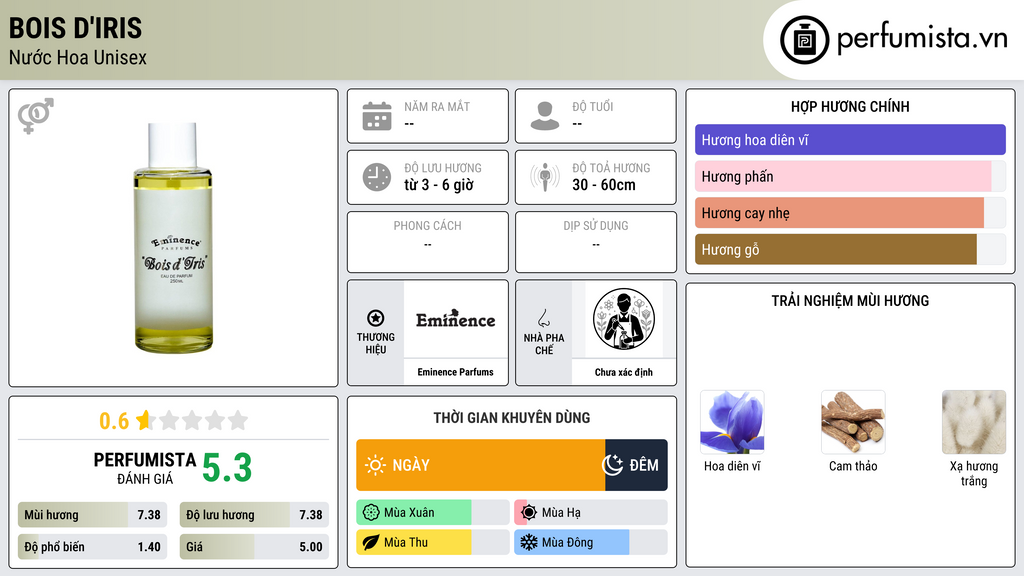Click the perfumista.vn bottle logo icon

tap(804, 40)
